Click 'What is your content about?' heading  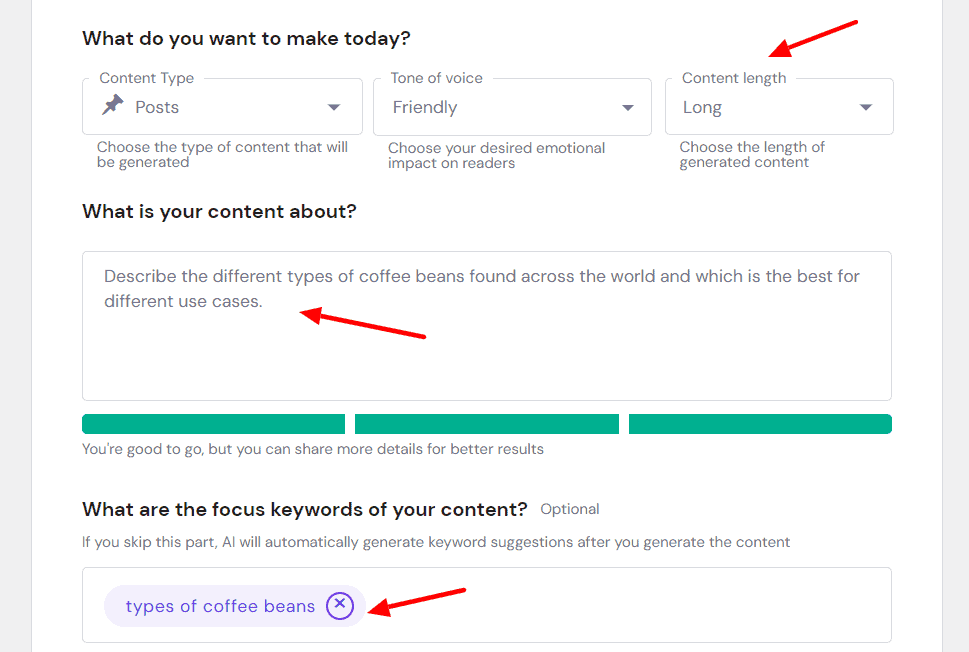219,212
